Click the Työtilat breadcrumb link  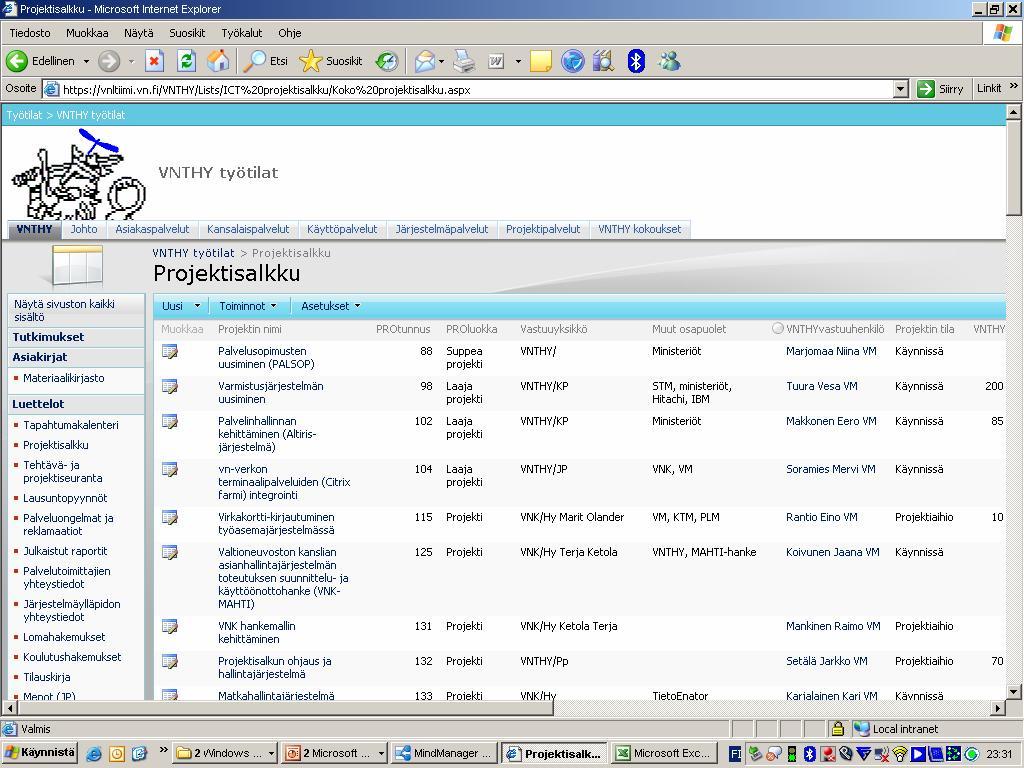[x=24, y=115]
